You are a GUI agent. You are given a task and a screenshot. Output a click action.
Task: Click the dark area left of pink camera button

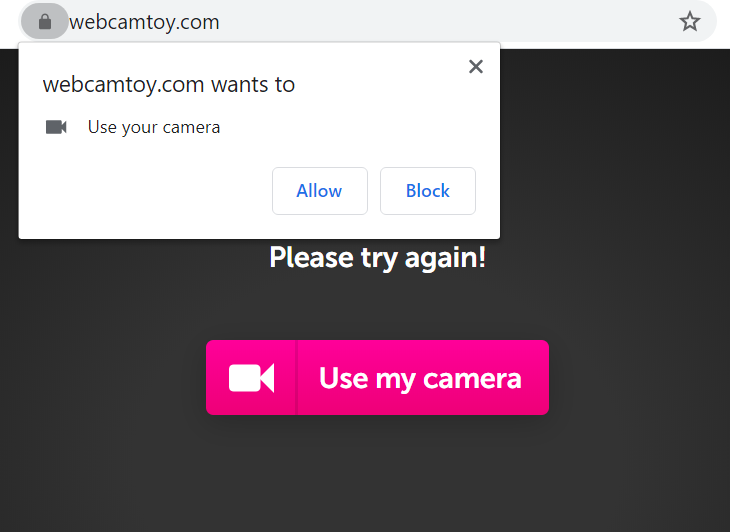point(102,377)
